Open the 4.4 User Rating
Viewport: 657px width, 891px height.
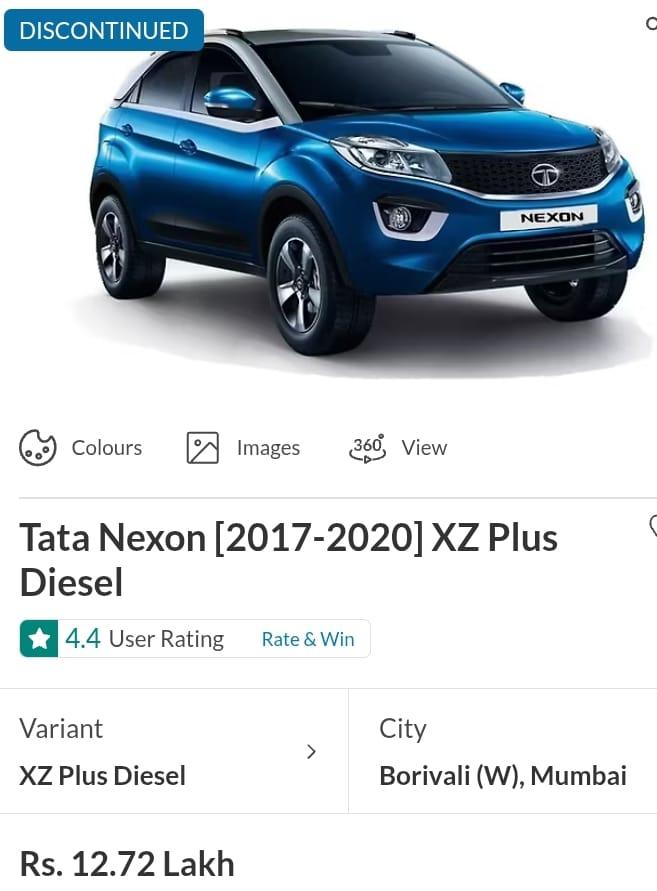click(x=144, y=639)
